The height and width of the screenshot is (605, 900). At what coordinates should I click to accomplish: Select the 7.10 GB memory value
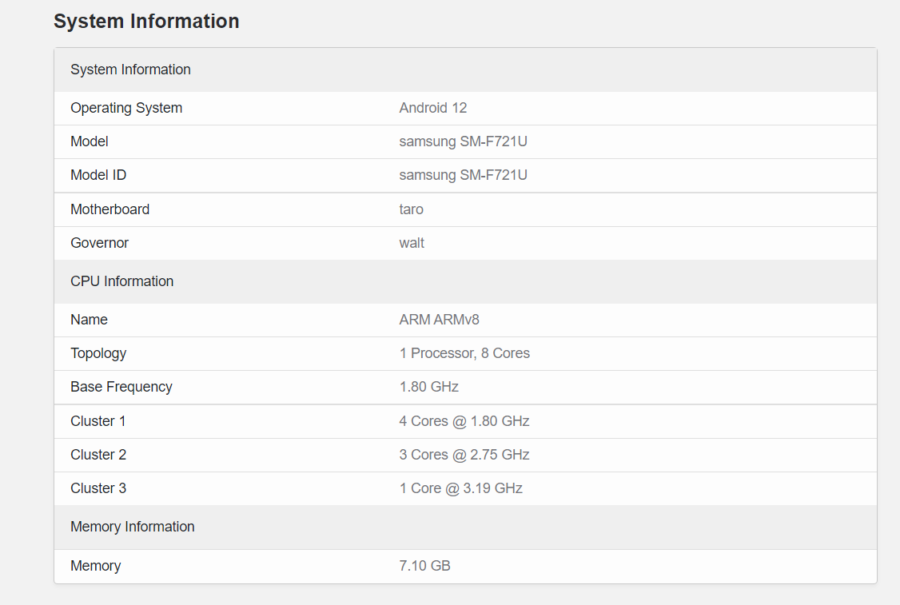pyautogui.click(x=424, y=566)
